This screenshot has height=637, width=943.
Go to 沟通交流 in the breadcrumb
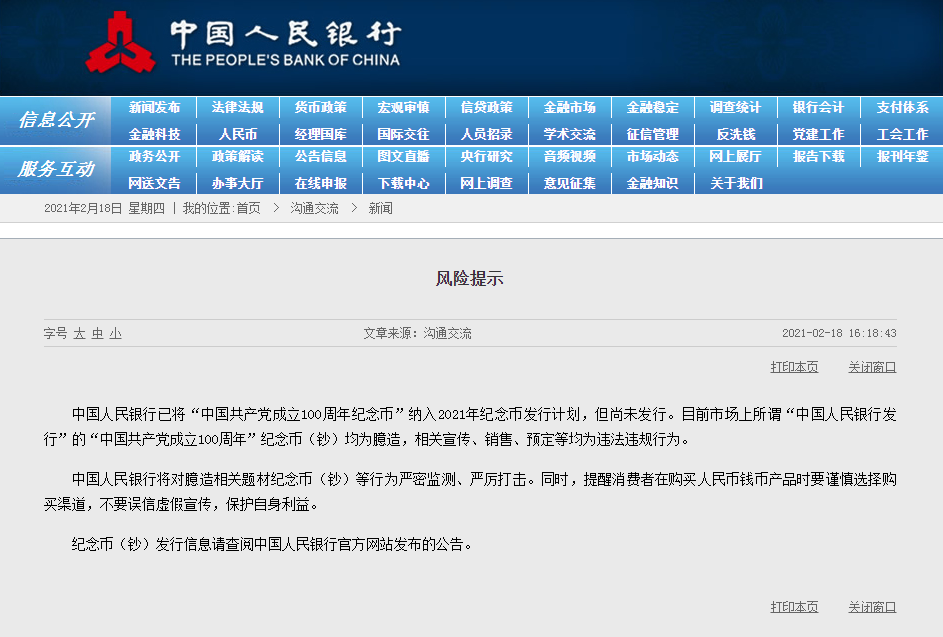[315, 209]
